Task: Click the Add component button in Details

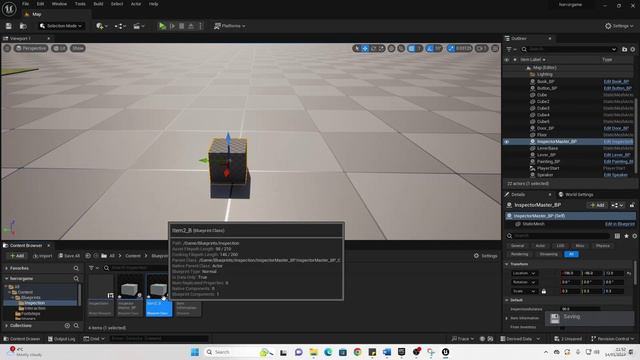Action: click(597, 205)
